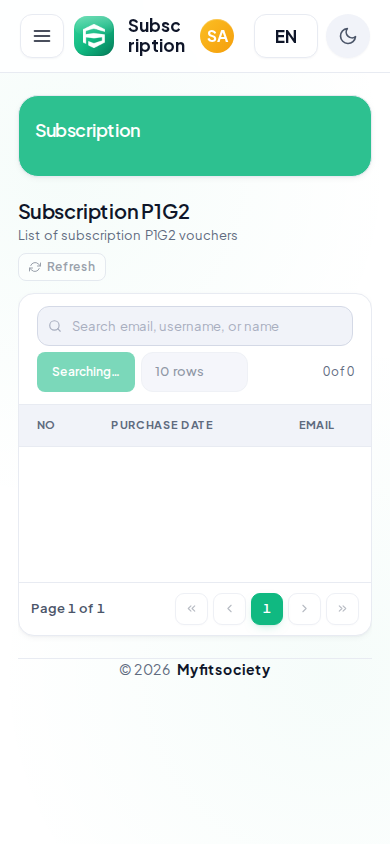Click the refresh arrows icon
390x844 pixels.
coord(35,267)
